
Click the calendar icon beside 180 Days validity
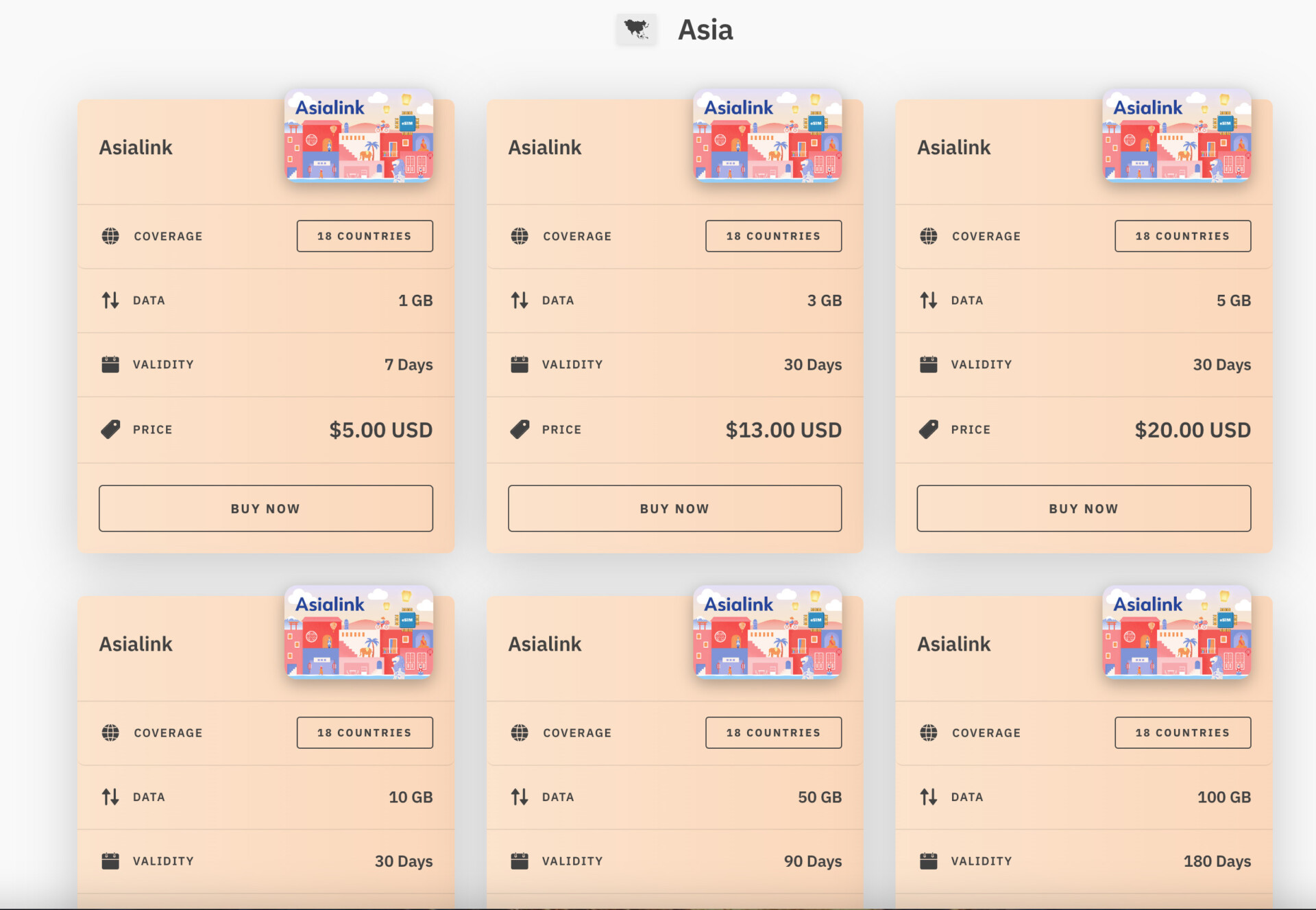pos(929,861)
